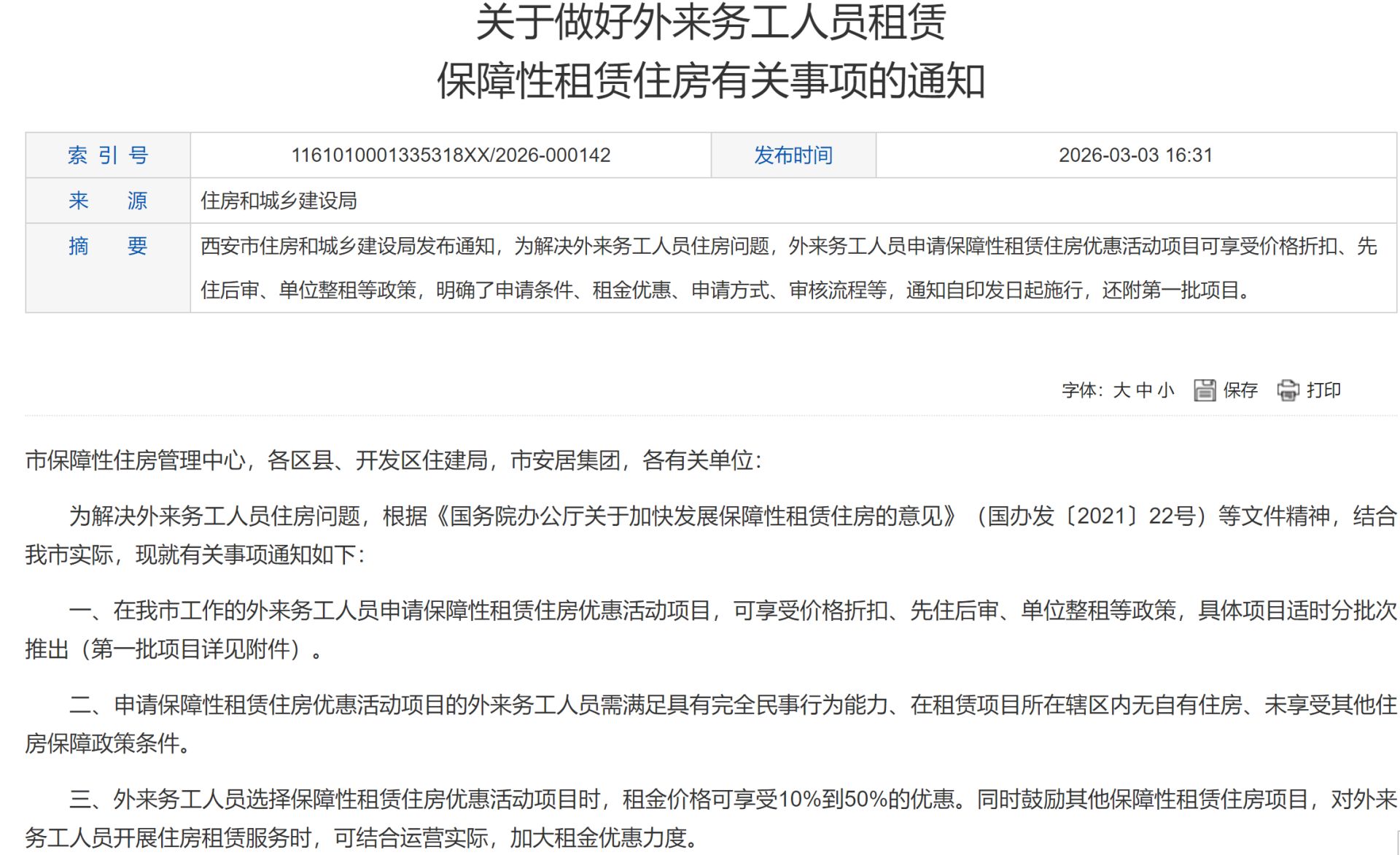This screenshot has width=1400, height=855.
Task: Click the 摘要 label cell
Action: pyautogui.click(x=108, y=246)
